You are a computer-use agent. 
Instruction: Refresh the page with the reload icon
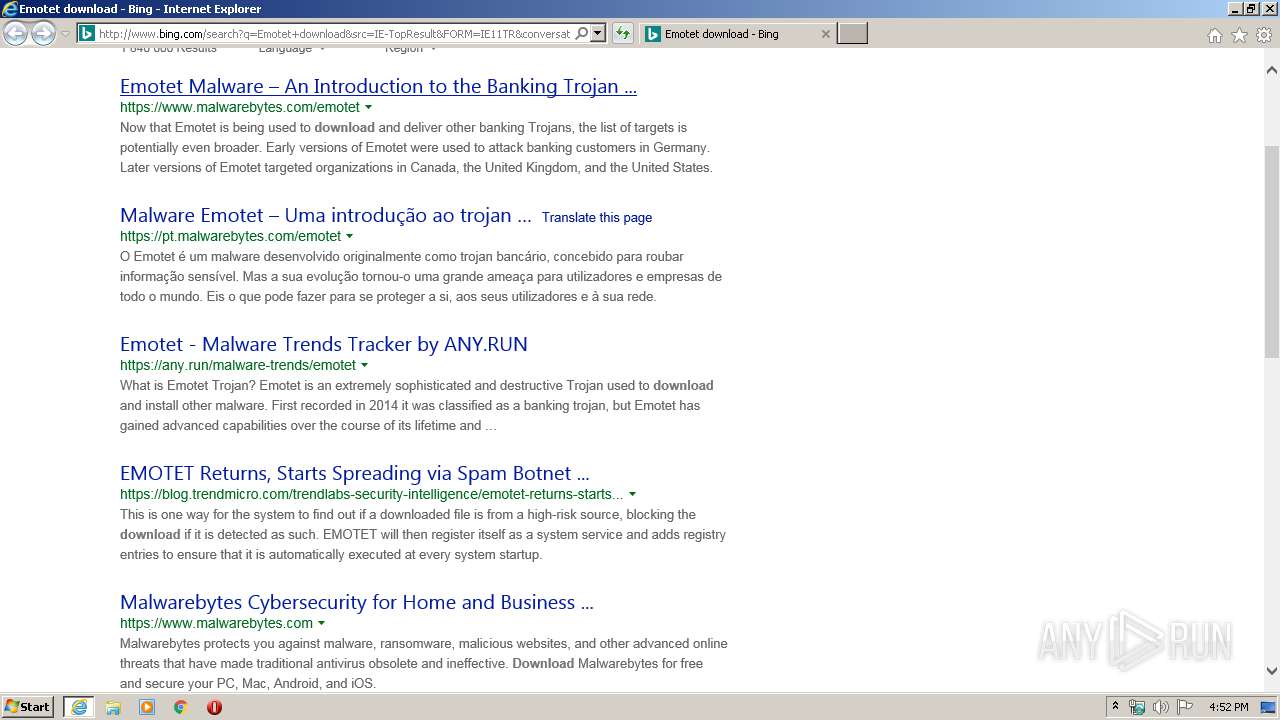click(x=623, y=33)
